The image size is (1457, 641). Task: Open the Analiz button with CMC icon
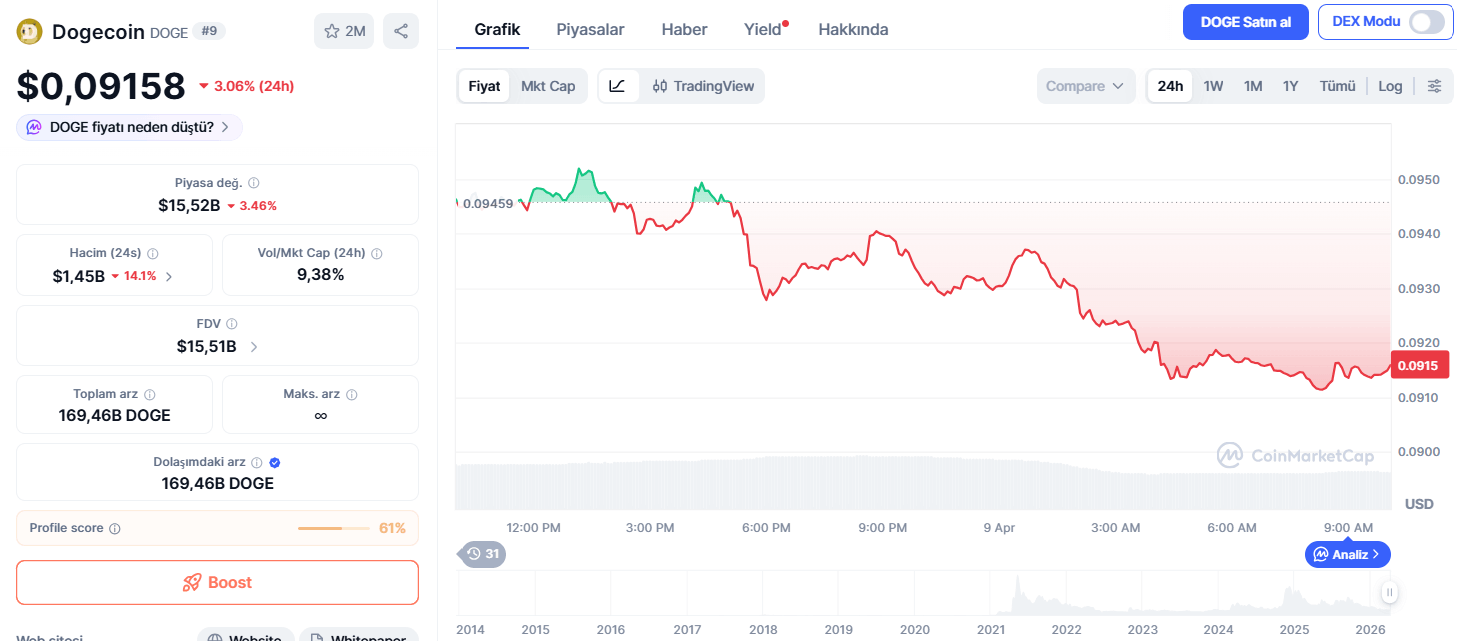[x=1347, y=554]
